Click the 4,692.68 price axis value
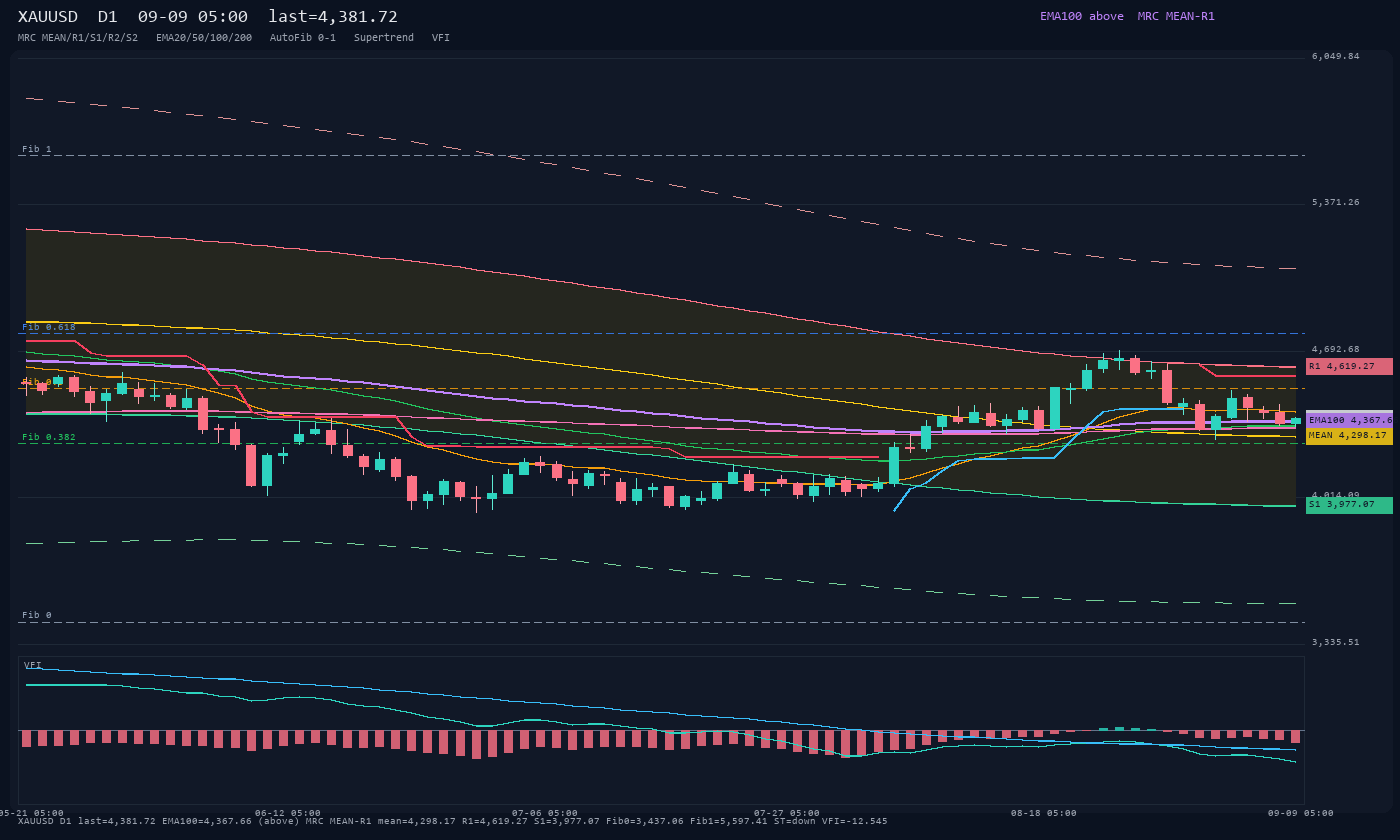Viewport: 1400px width, 840px height. tap(1336, 349)
